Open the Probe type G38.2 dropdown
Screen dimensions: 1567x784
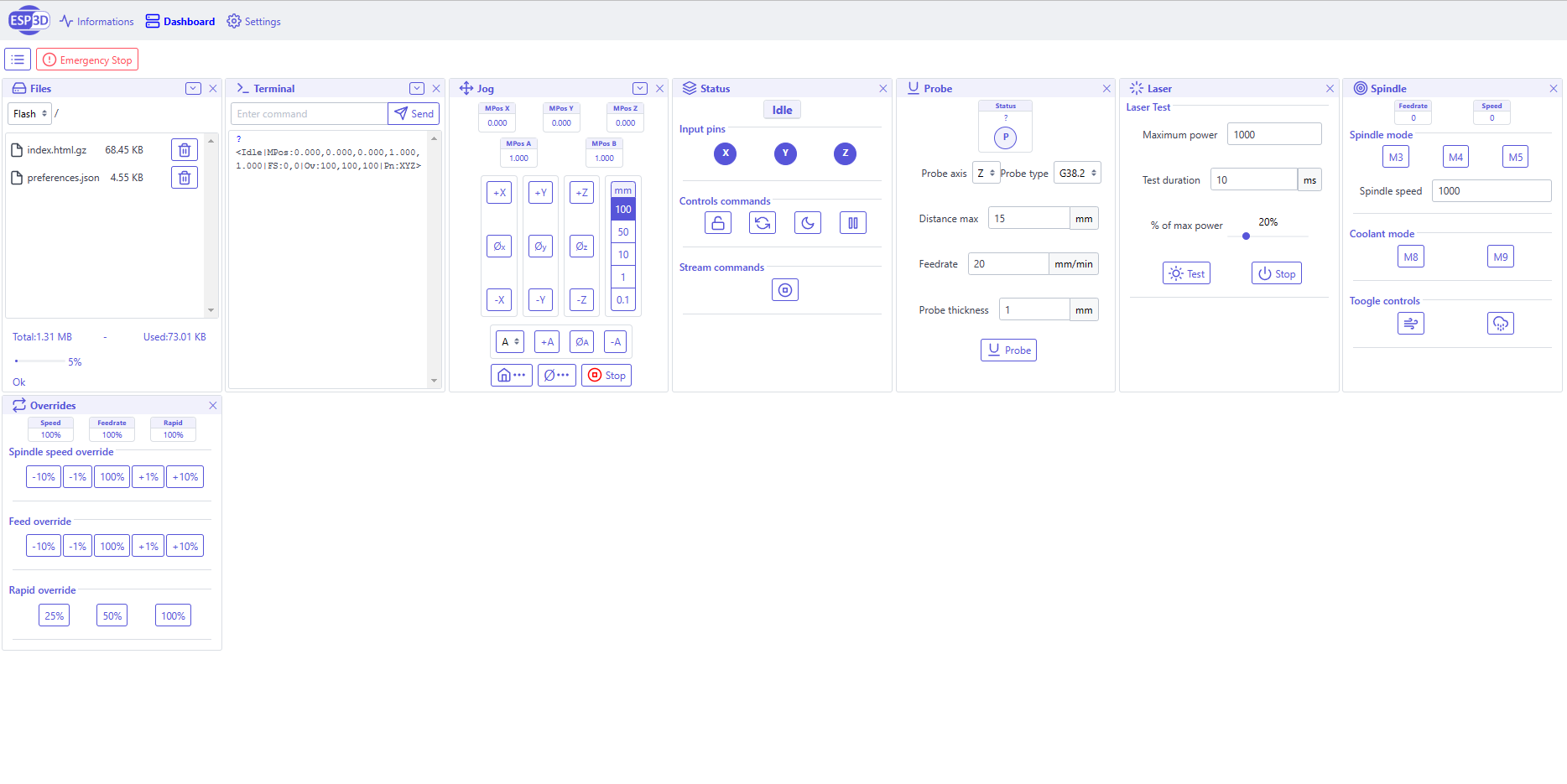[1077, 174]
